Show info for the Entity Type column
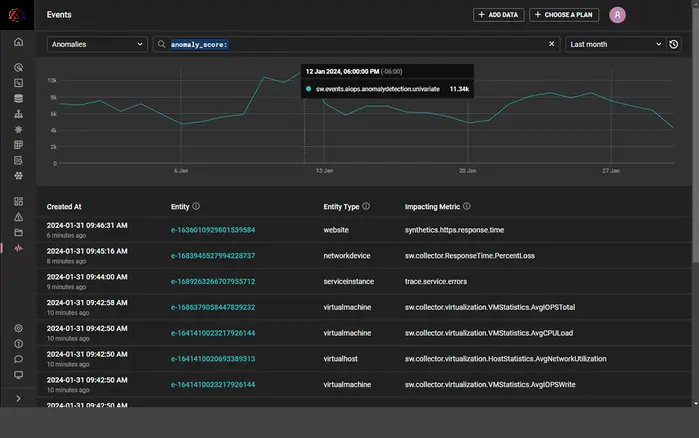The image size is (699, 438). [366, 206]
